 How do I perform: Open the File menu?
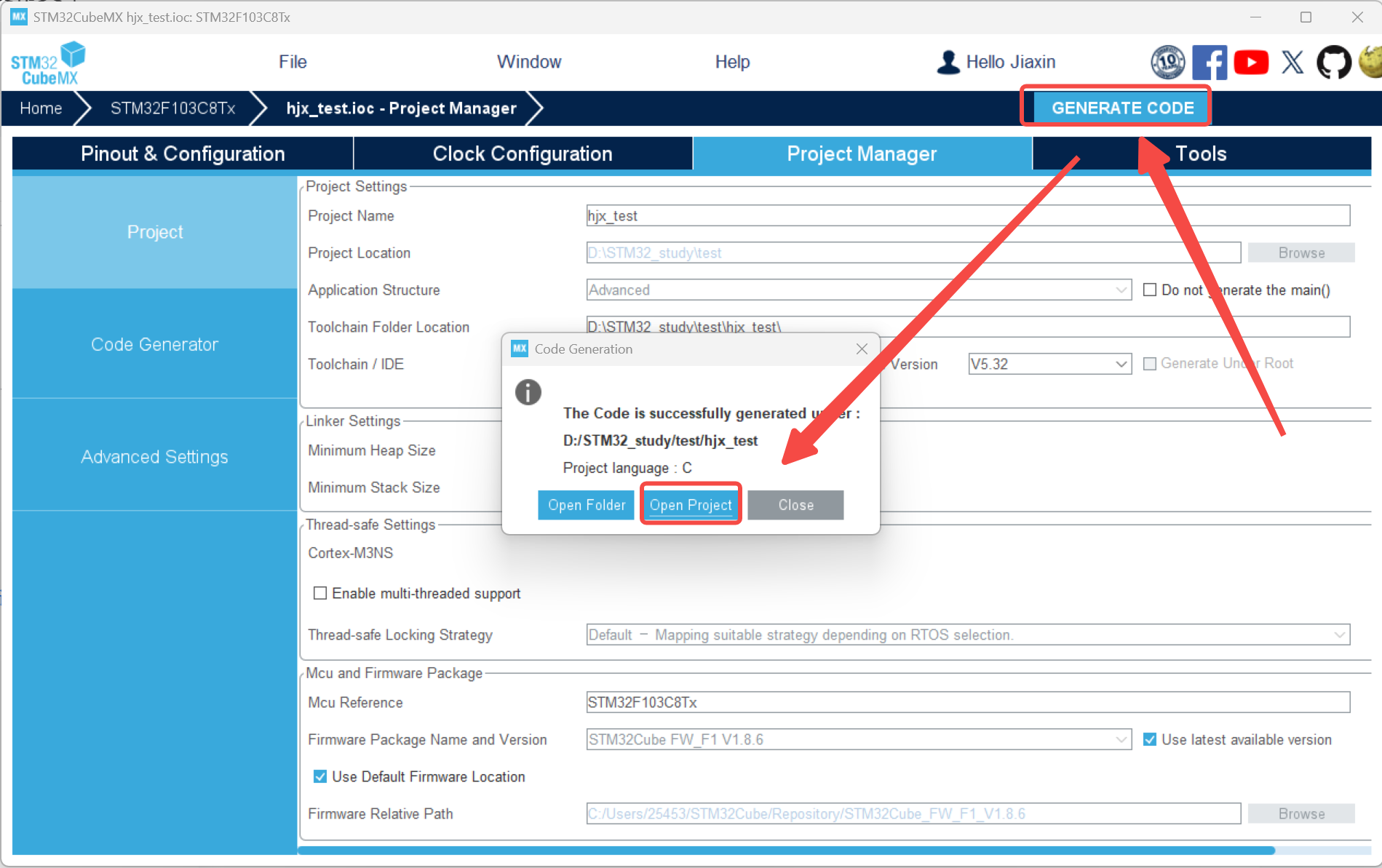click(293, 62)
